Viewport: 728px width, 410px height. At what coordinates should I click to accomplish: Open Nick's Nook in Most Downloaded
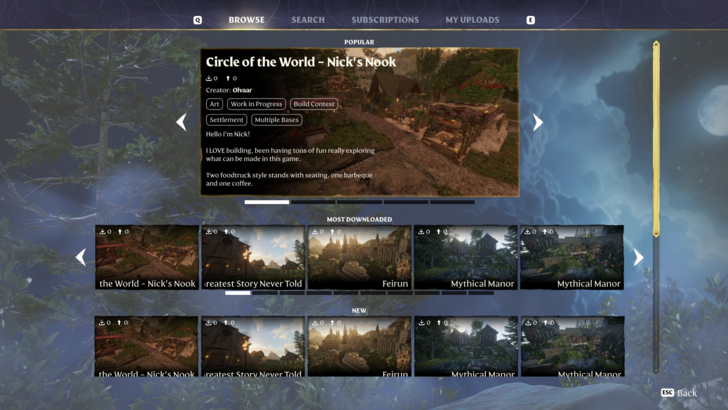click(x=147, y=257)
